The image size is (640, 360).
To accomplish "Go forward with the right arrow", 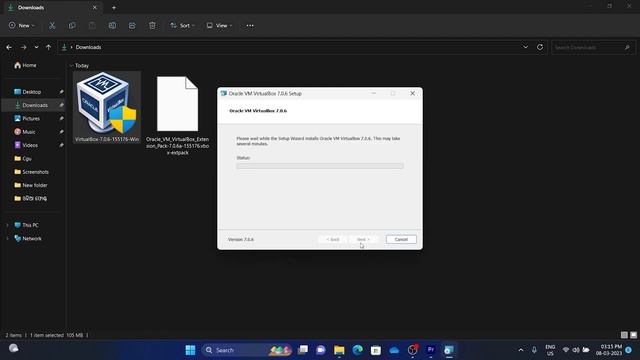I will click(23, 47).
